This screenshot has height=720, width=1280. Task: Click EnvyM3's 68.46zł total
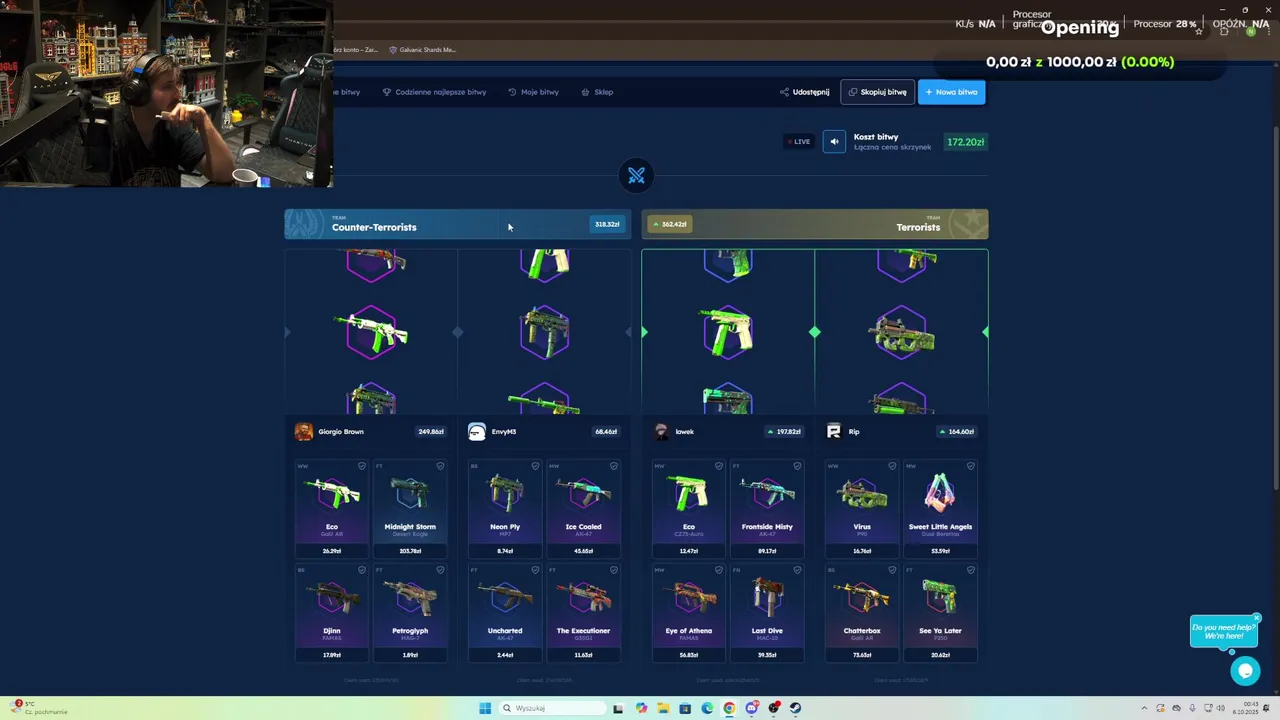(606, 432)
